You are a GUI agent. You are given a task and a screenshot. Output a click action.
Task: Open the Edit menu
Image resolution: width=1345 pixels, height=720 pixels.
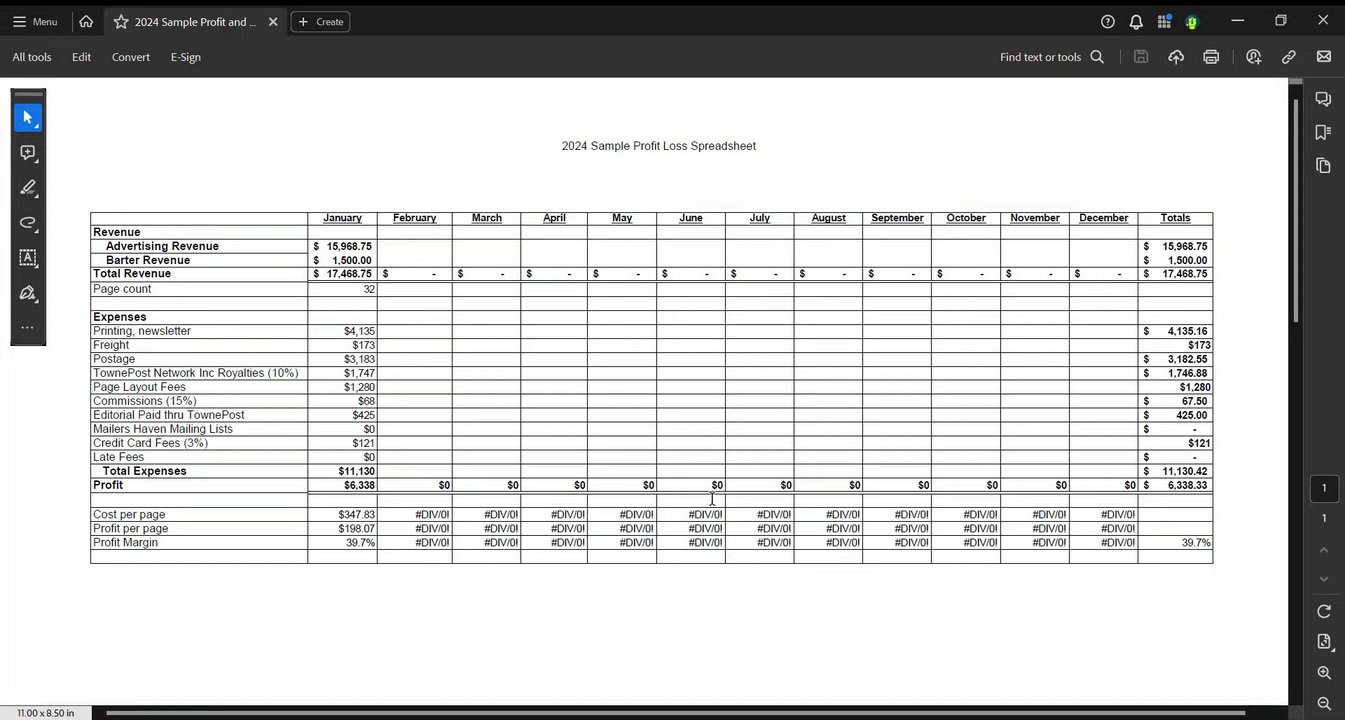pyautogui.click(x=82, y=57)
